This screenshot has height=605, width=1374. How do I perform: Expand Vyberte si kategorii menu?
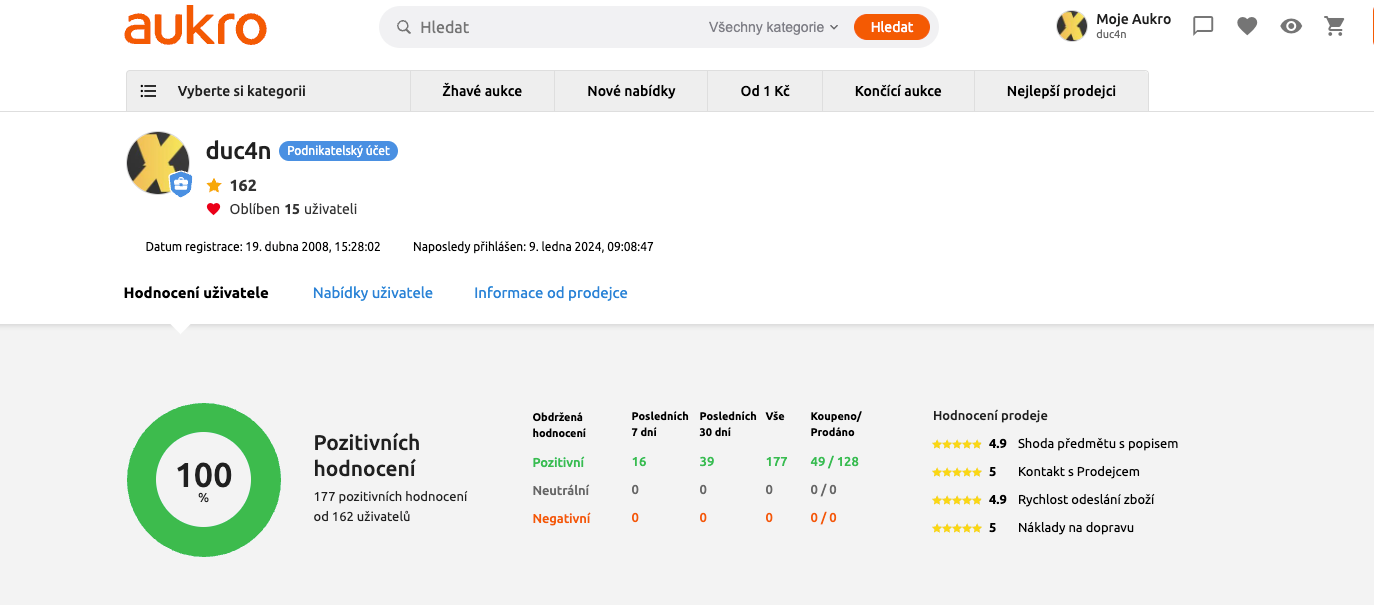point(241,91)
